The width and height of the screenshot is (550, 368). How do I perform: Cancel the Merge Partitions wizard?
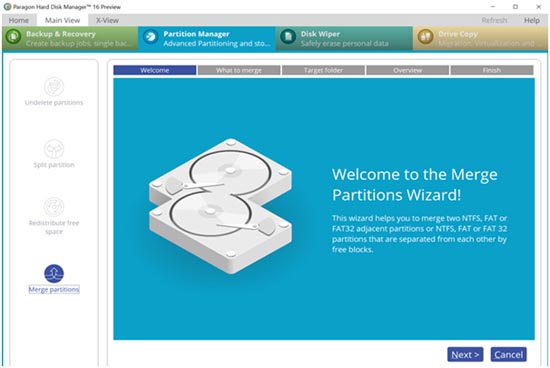point(509,355)
